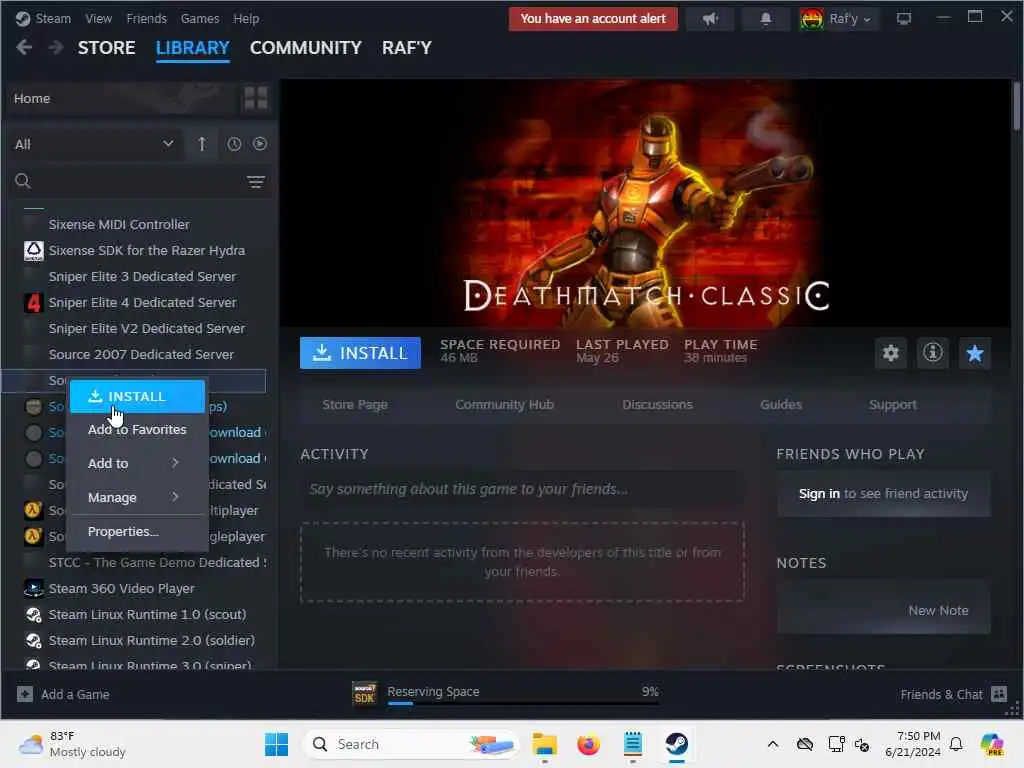
Task: Open the notifications bell in Steam header
Action: (765, 19)
